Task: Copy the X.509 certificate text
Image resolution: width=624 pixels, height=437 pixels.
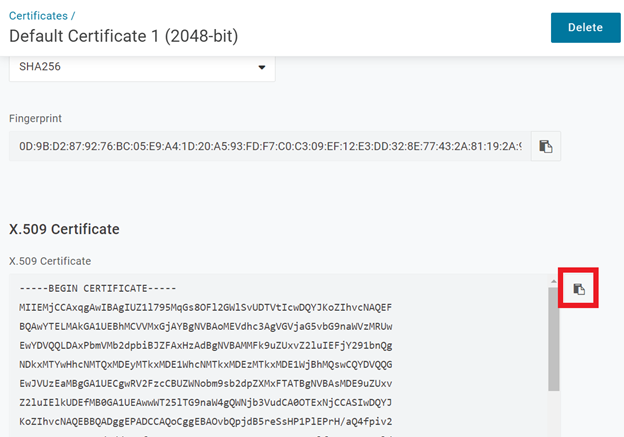Action: [579, 290]
